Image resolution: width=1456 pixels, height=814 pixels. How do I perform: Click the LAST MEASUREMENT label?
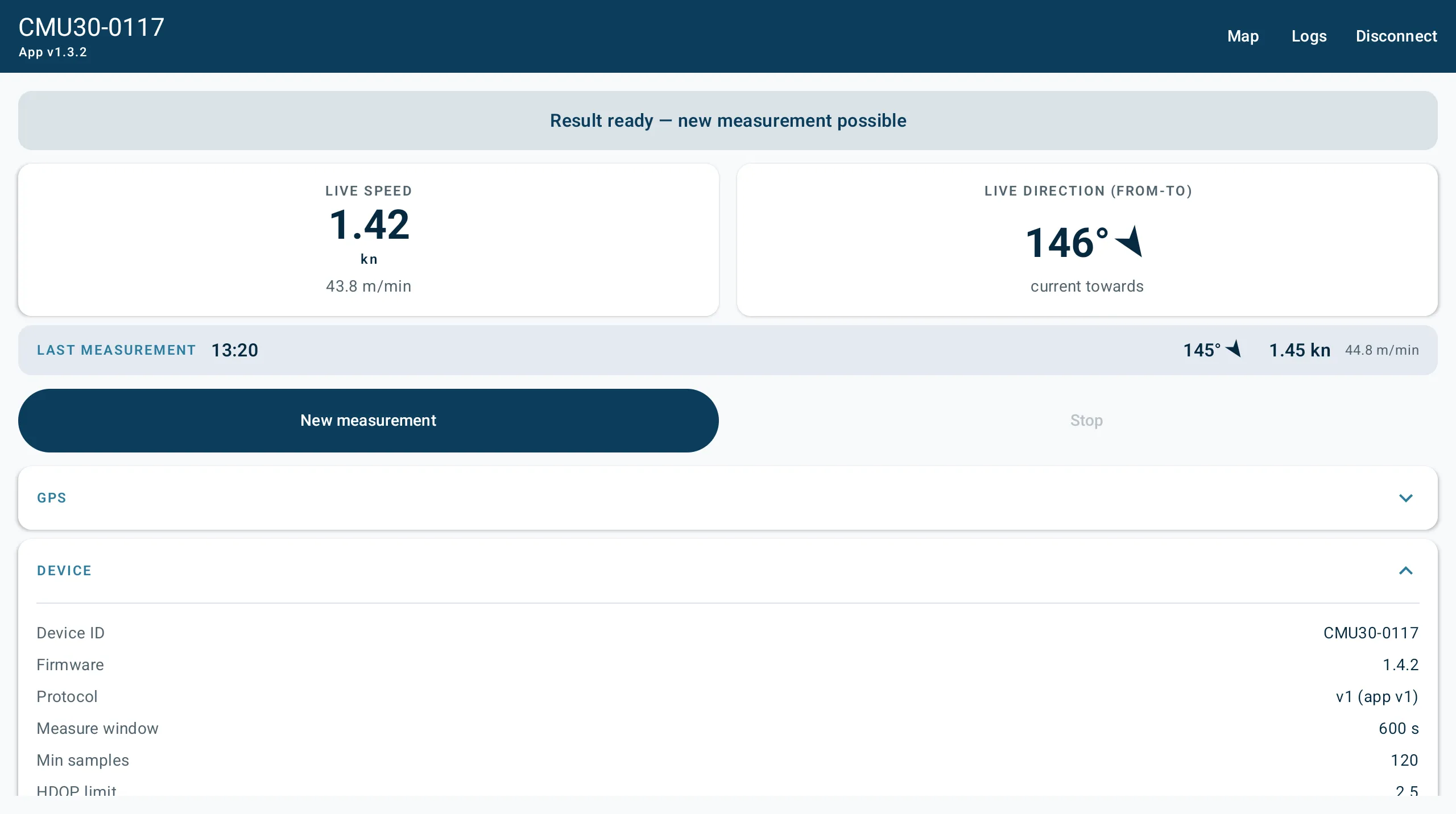pyautogui.click(x=117, y=350)
